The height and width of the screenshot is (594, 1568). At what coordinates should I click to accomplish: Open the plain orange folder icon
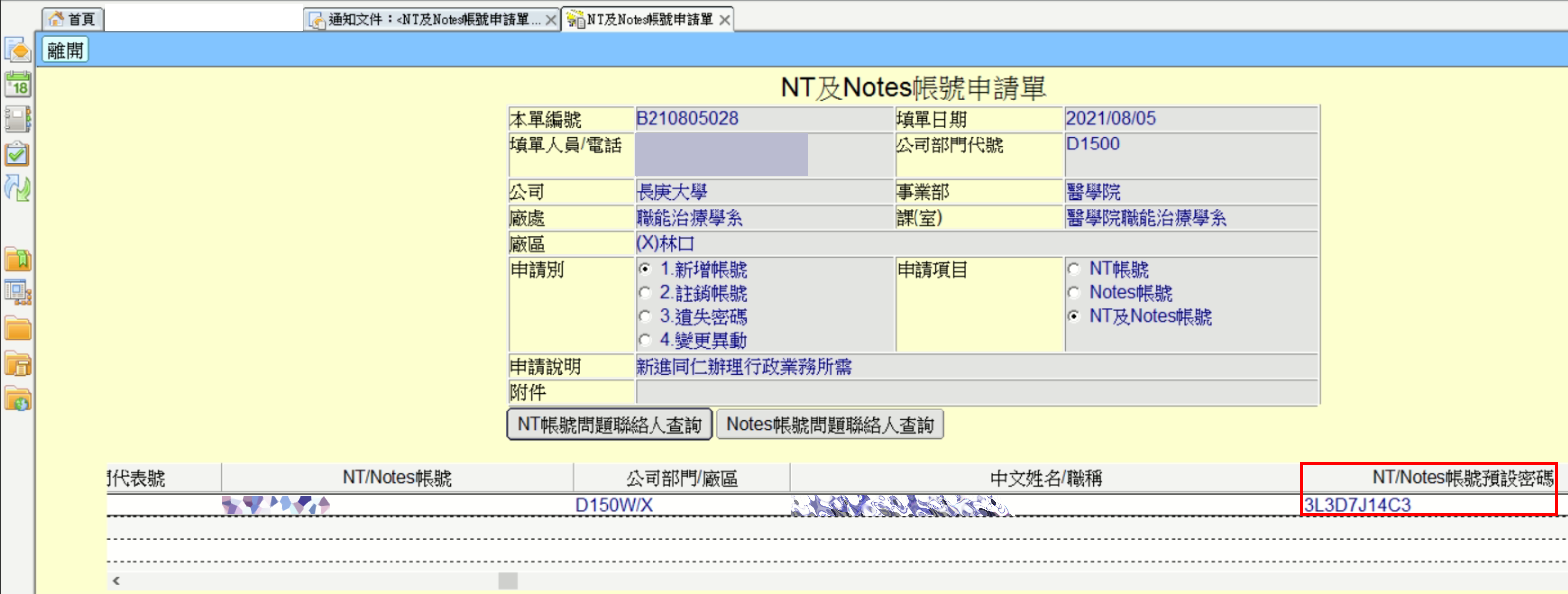17,328
